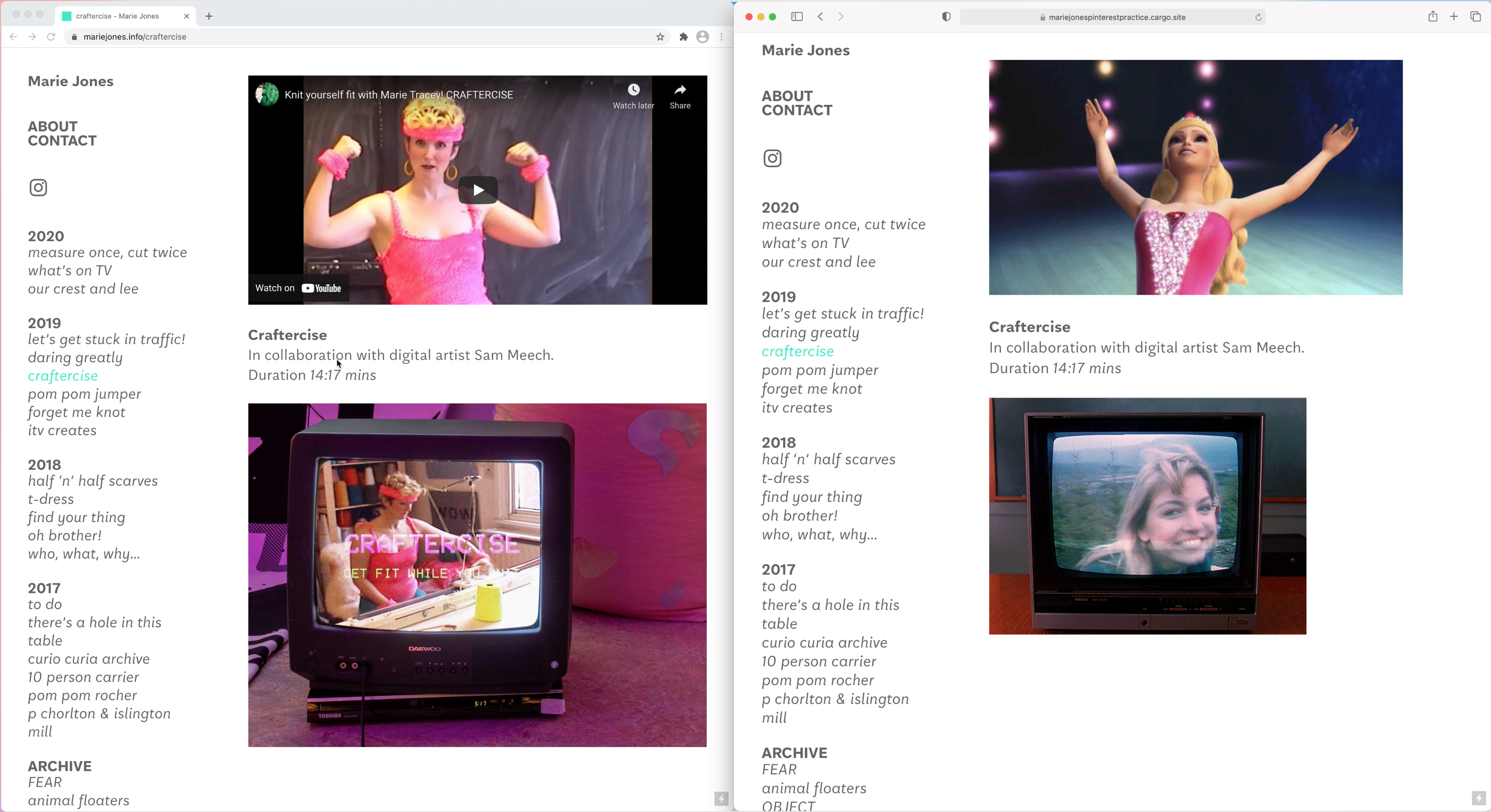
Task: Show the Safari tab overview
Action: point(1475,17)
